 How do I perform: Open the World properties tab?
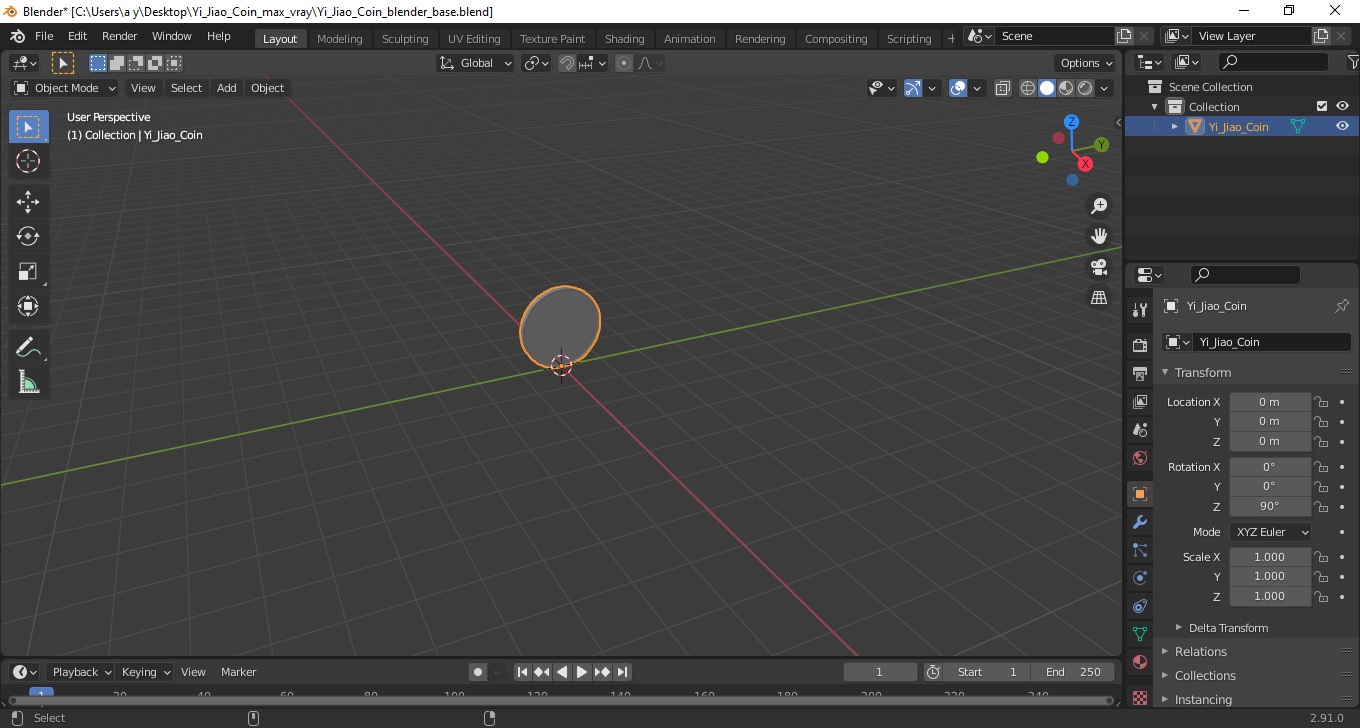[x=1139, y=458]
